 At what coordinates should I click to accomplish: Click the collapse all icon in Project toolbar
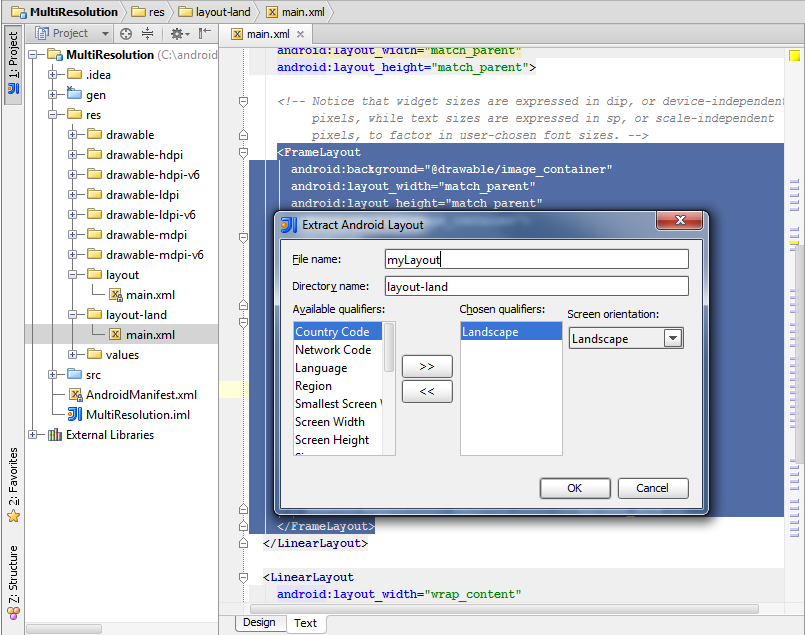[147, 34]
